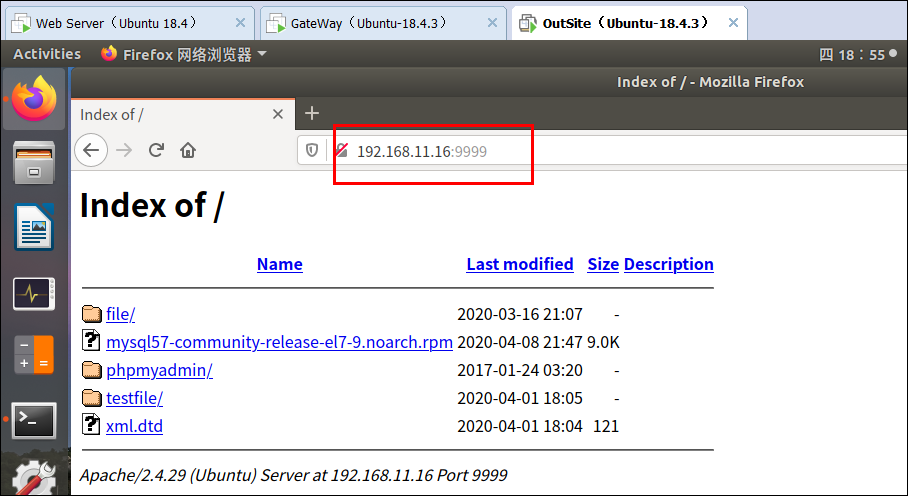Open the Terminal from the dock
This screenshot has width=908, height=496.
click(x=34, y=420)
